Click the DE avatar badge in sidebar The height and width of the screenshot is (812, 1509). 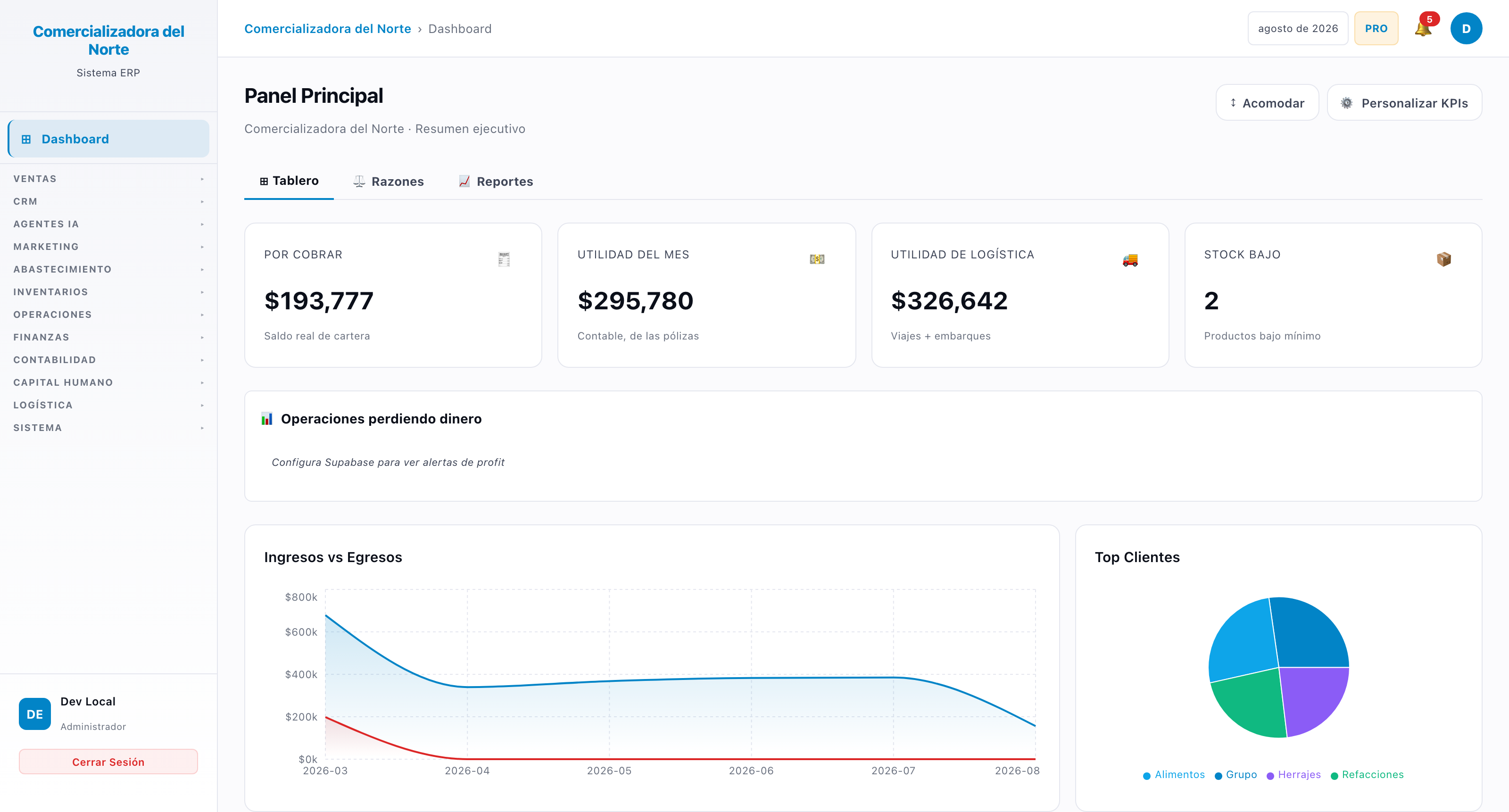(x=34, y=714)
